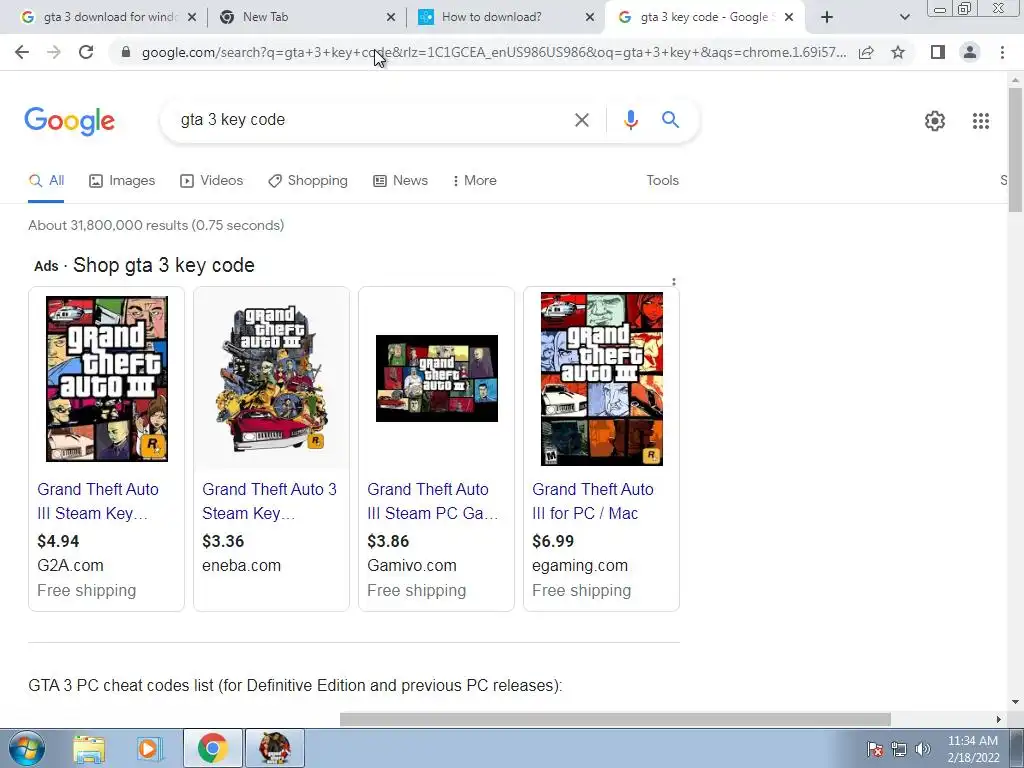Open search Tools options
The width and height of the screenshot is (1024, 768).
tap(662, 181)
